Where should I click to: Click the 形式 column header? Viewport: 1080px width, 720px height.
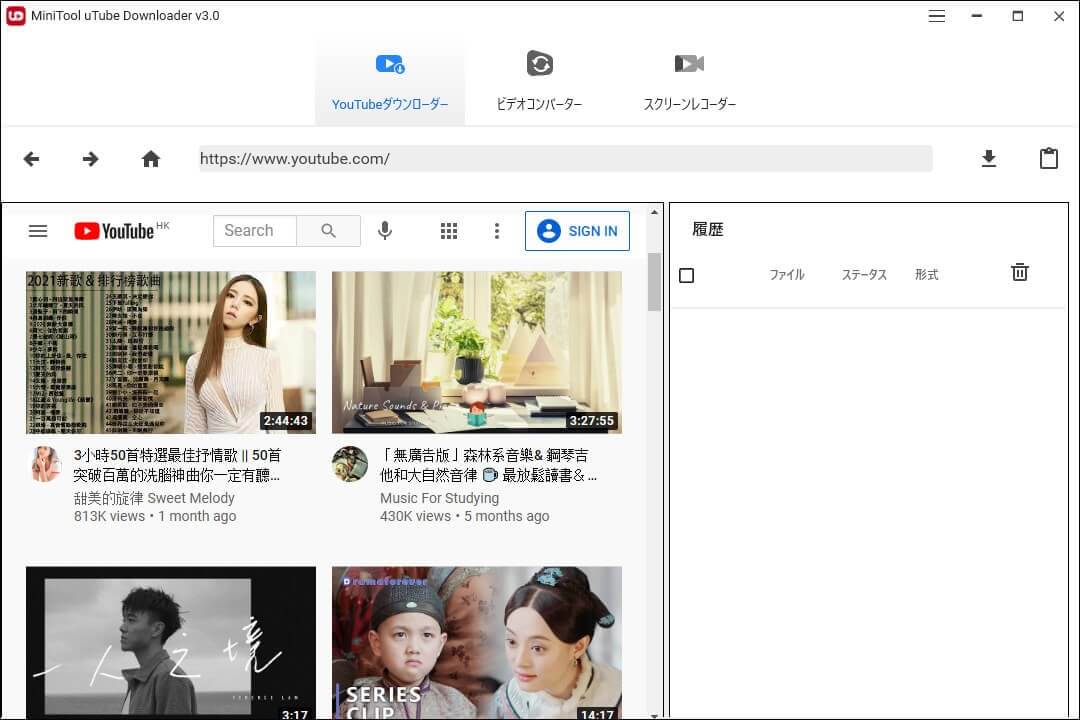[x=926, y=275]
